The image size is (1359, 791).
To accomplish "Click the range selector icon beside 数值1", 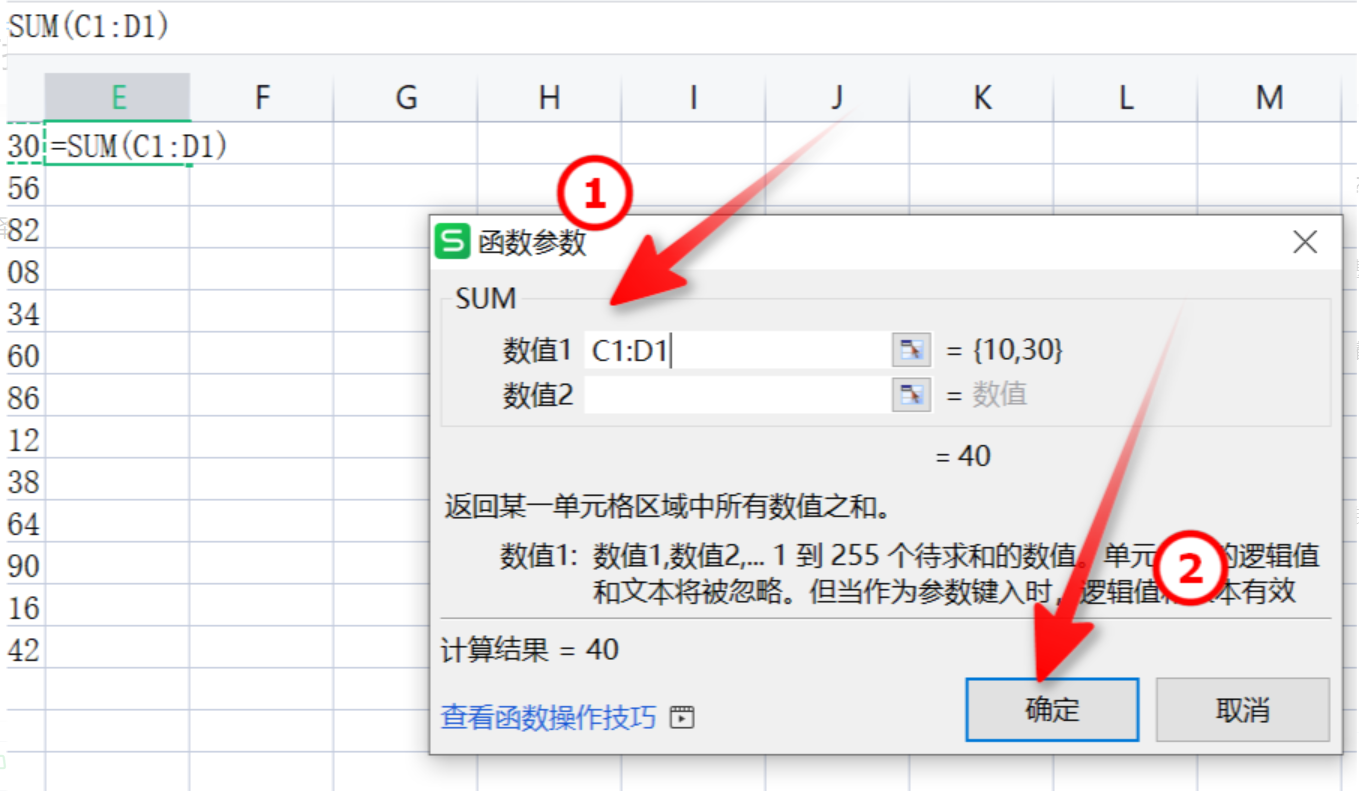I will coord(911,350).
